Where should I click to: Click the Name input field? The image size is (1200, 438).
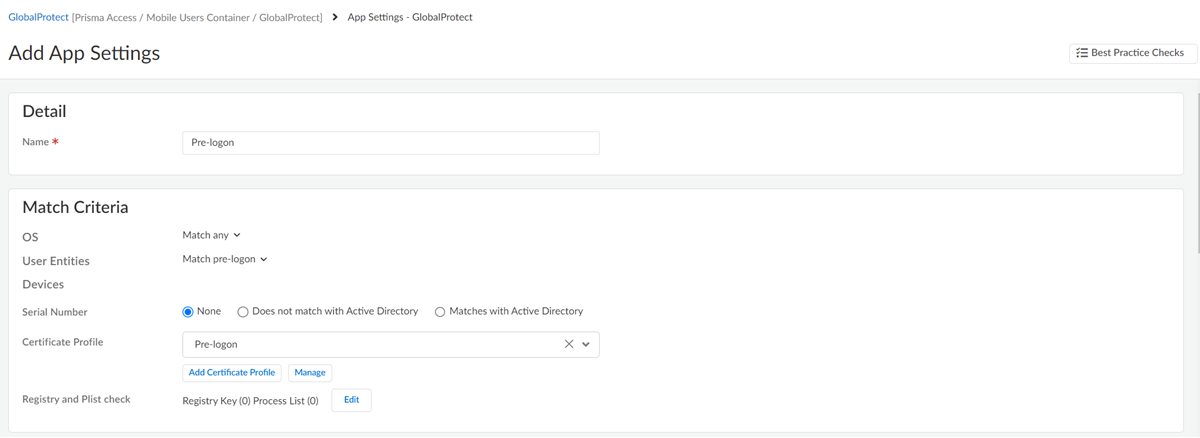[x=391, y=143]
